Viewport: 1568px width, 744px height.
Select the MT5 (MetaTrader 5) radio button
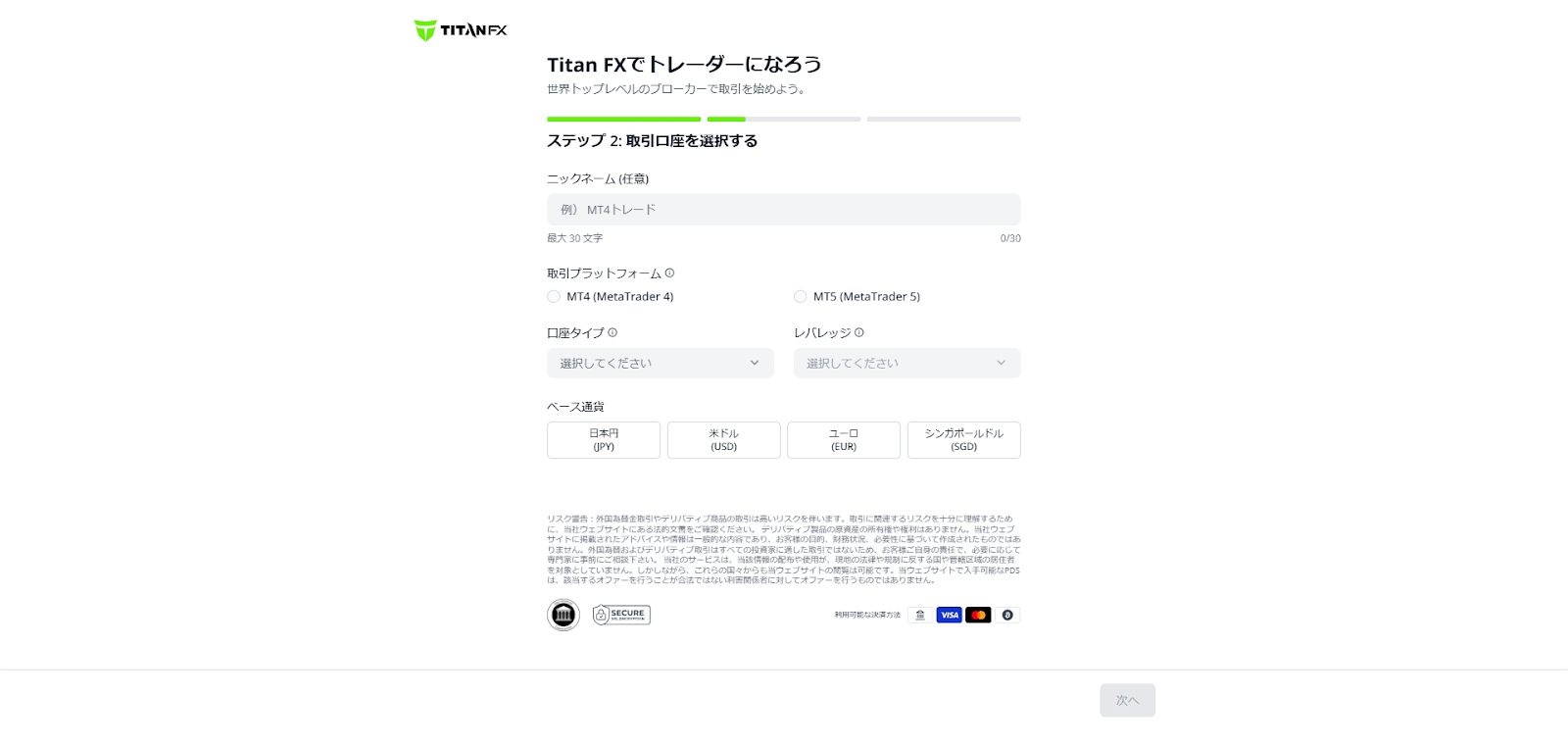[x=801, y=297]
